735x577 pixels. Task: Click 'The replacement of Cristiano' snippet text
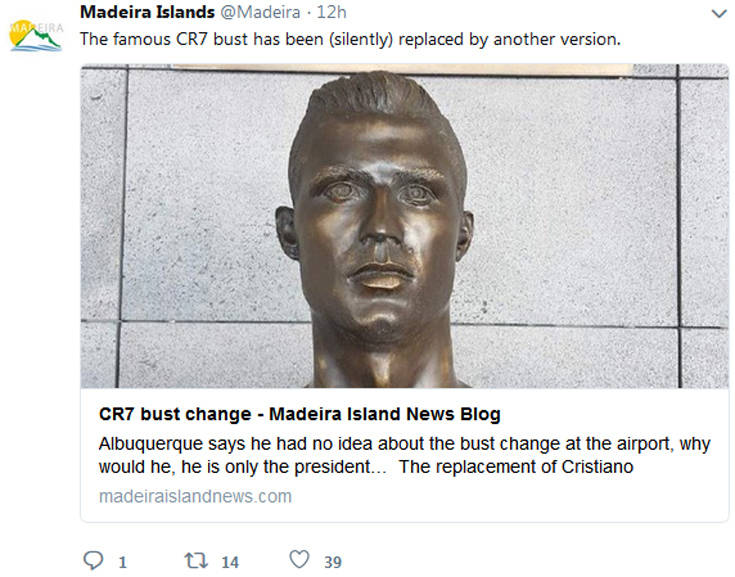point(516,467)
